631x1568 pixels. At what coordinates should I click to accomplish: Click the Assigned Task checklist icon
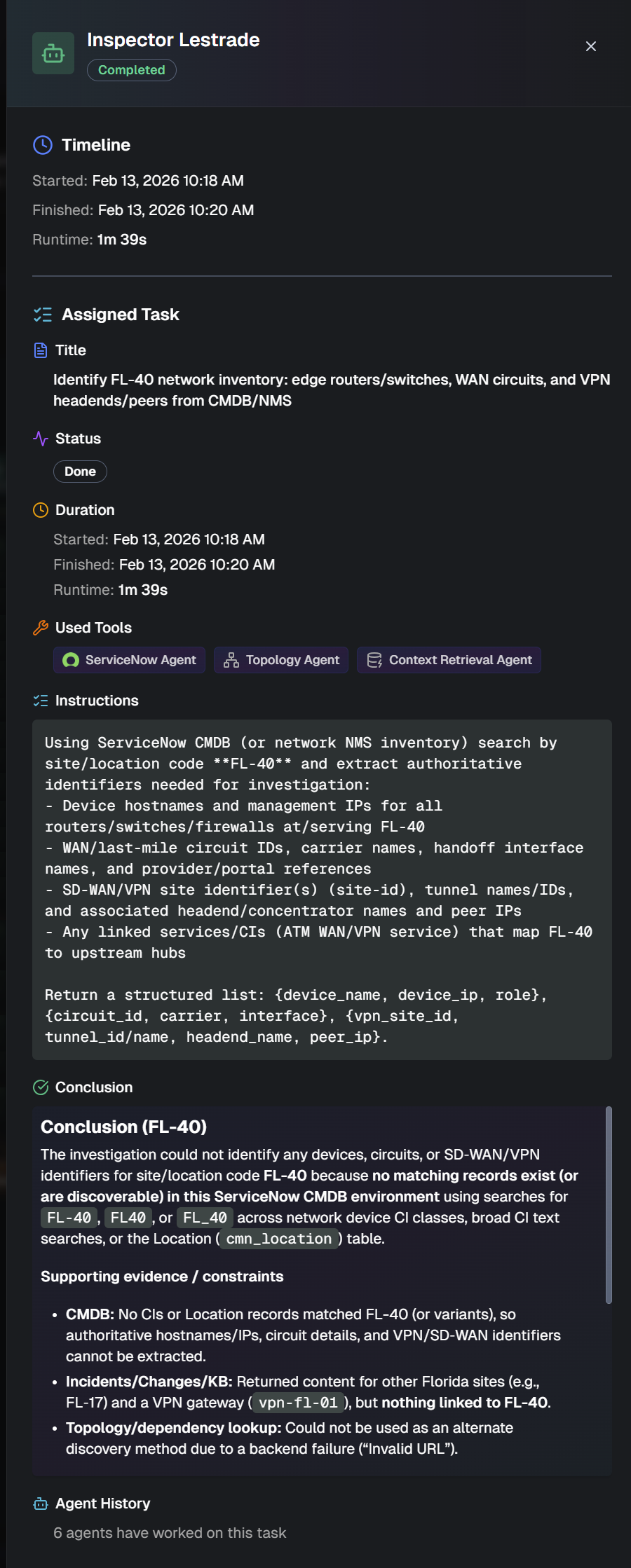pyautogui.click(x=43, y=315)
